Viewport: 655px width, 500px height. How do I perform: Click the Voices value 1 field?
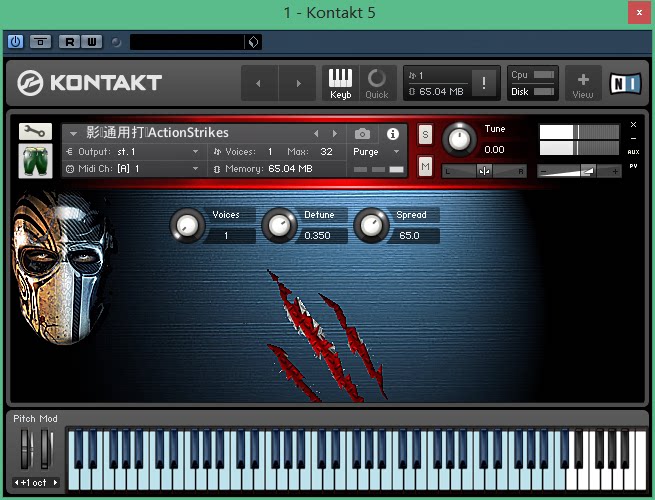[x=230, y=236]
